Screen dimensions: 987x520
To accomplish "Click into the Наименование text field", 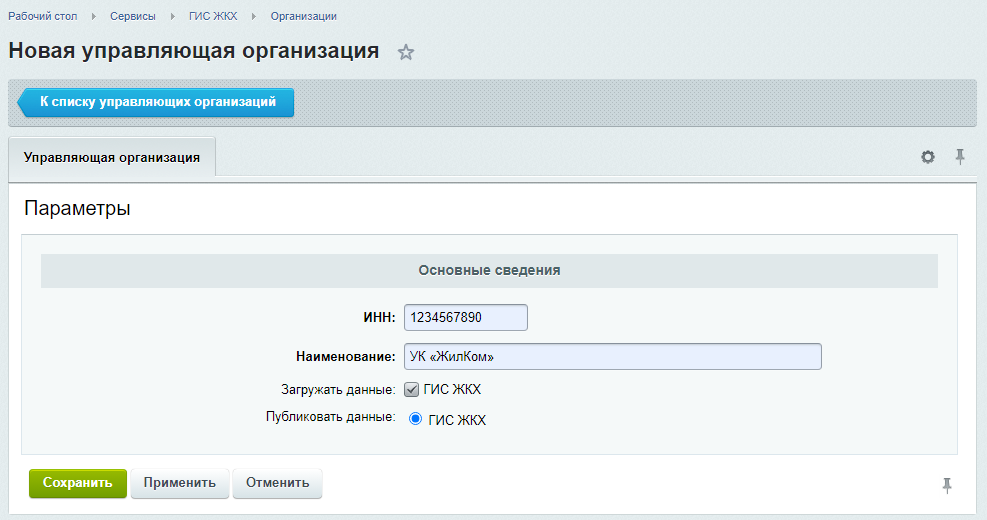I will 612,357.
